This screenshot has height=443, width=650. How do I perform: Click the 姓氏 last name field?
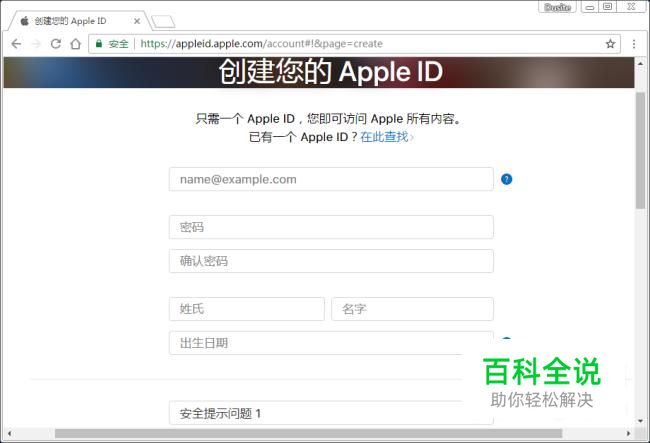247,309
